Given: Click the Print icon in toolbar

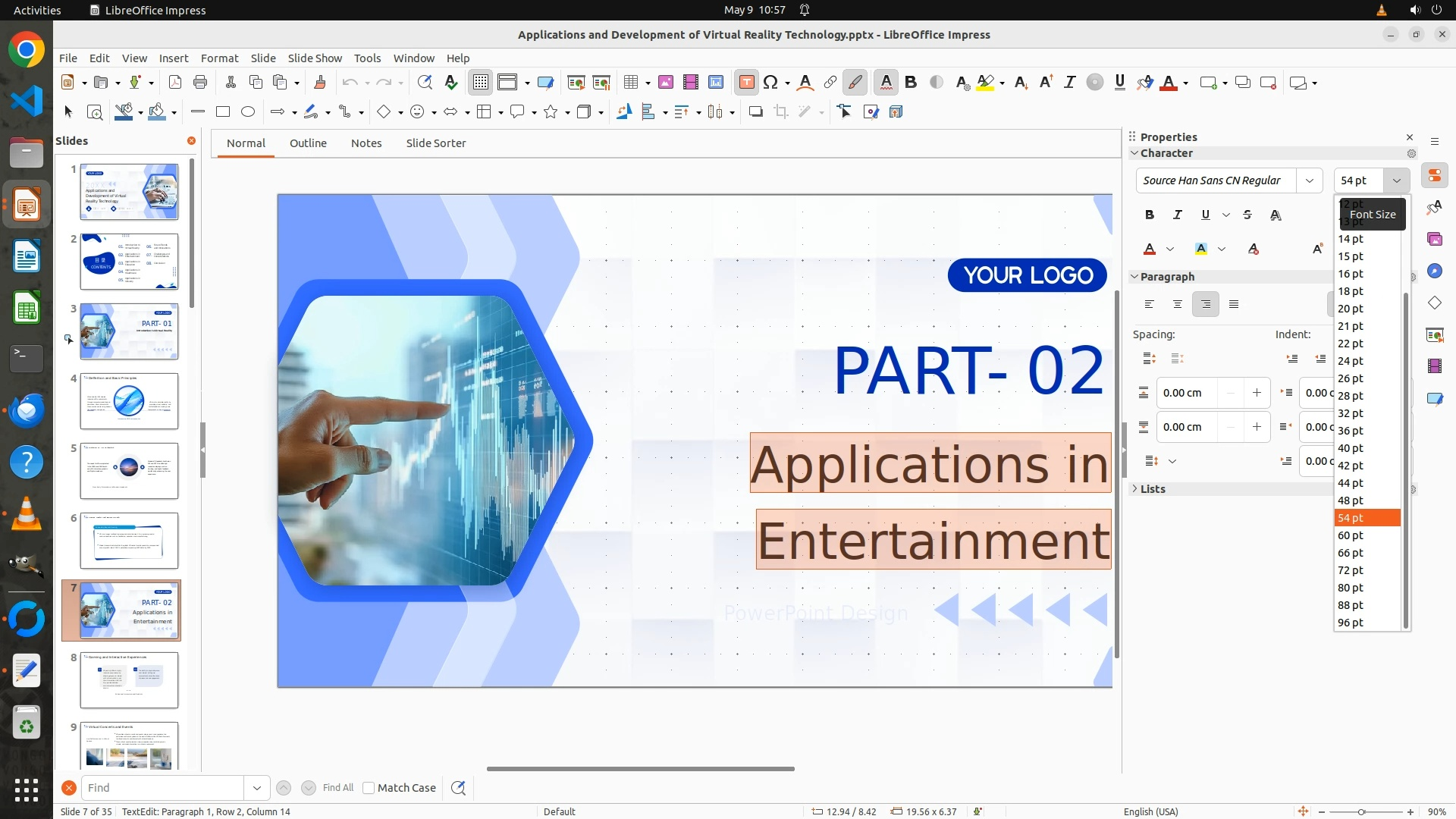Looking at the screenshot, I should point(200,83).
